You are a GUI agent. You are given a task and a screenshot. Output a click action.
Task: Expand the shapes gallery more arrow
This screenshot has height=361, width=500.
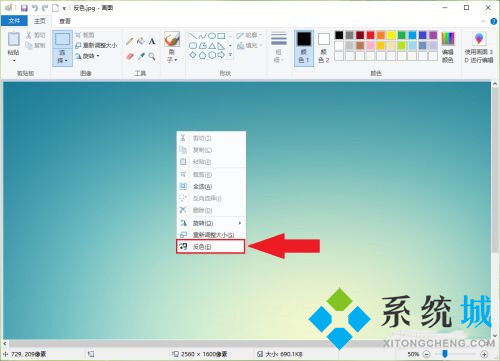pyautogui.click(x=230, y=55)
